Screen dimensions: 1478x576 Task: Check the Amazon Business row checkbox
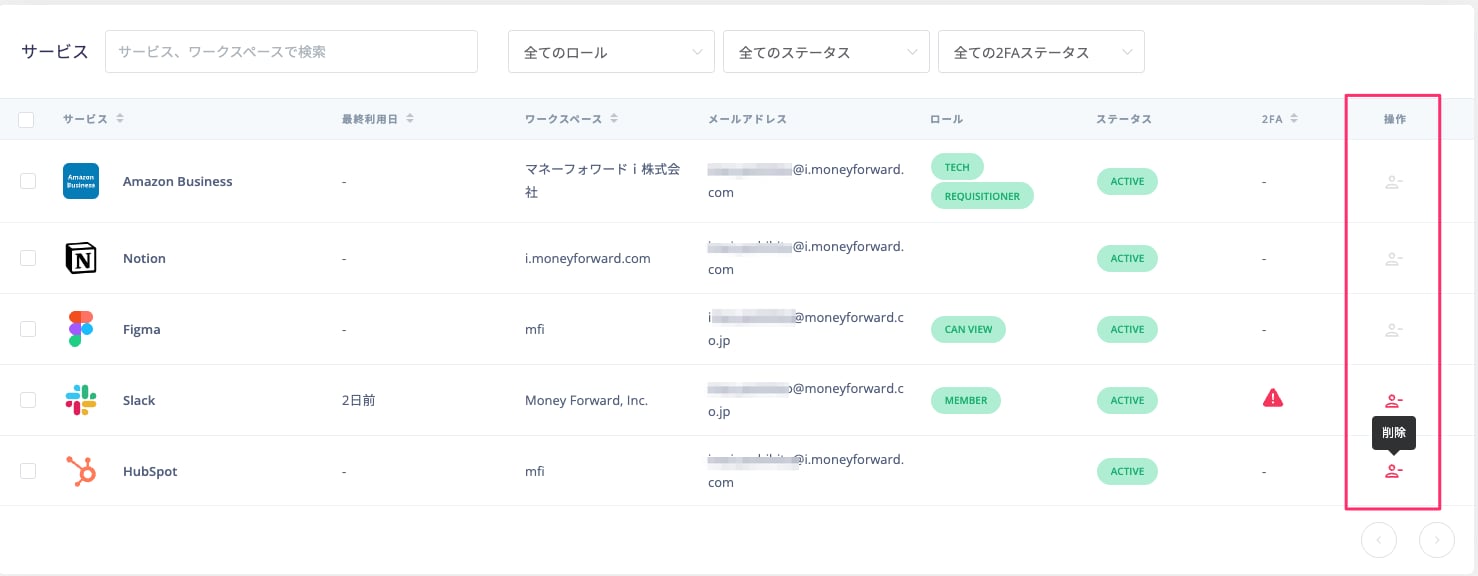point(28,181)
